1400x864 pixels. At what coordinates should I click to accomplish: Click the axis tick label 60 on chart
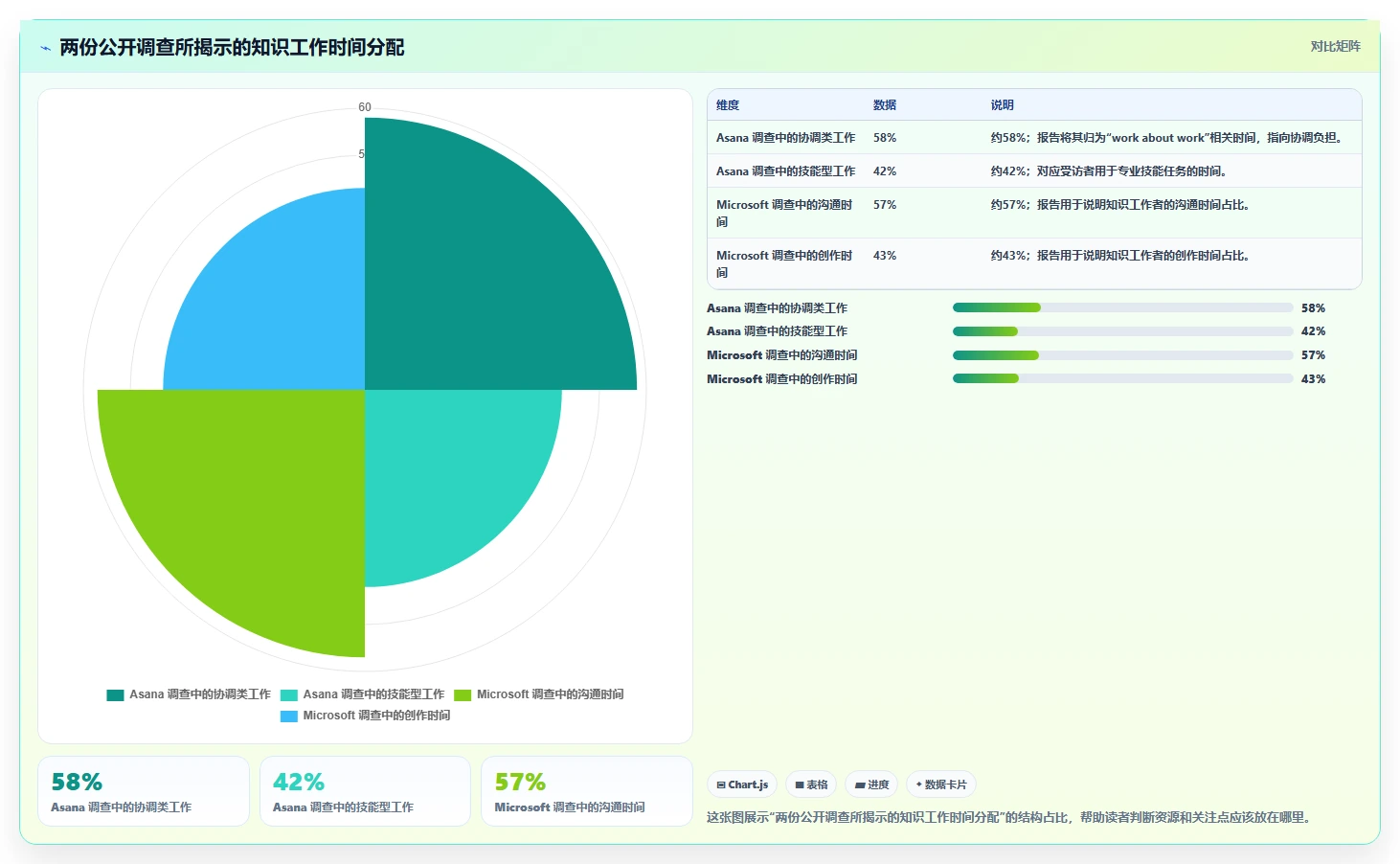point(365,107)
